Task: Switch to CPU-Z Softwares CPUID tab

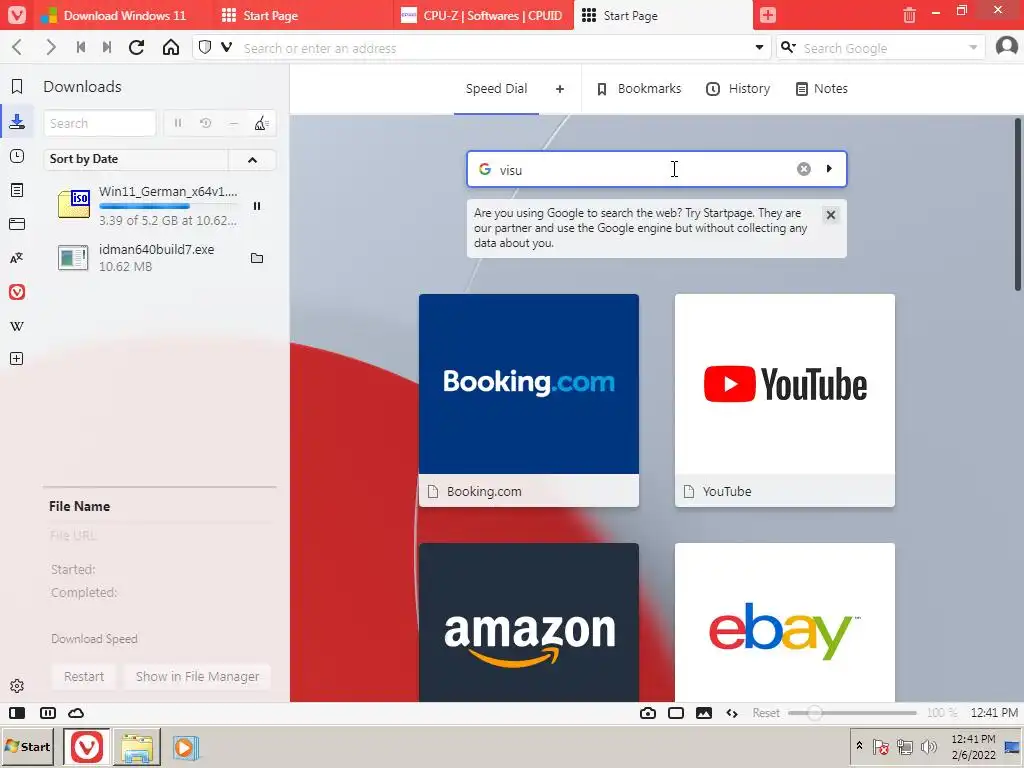Action: [483, 15]
